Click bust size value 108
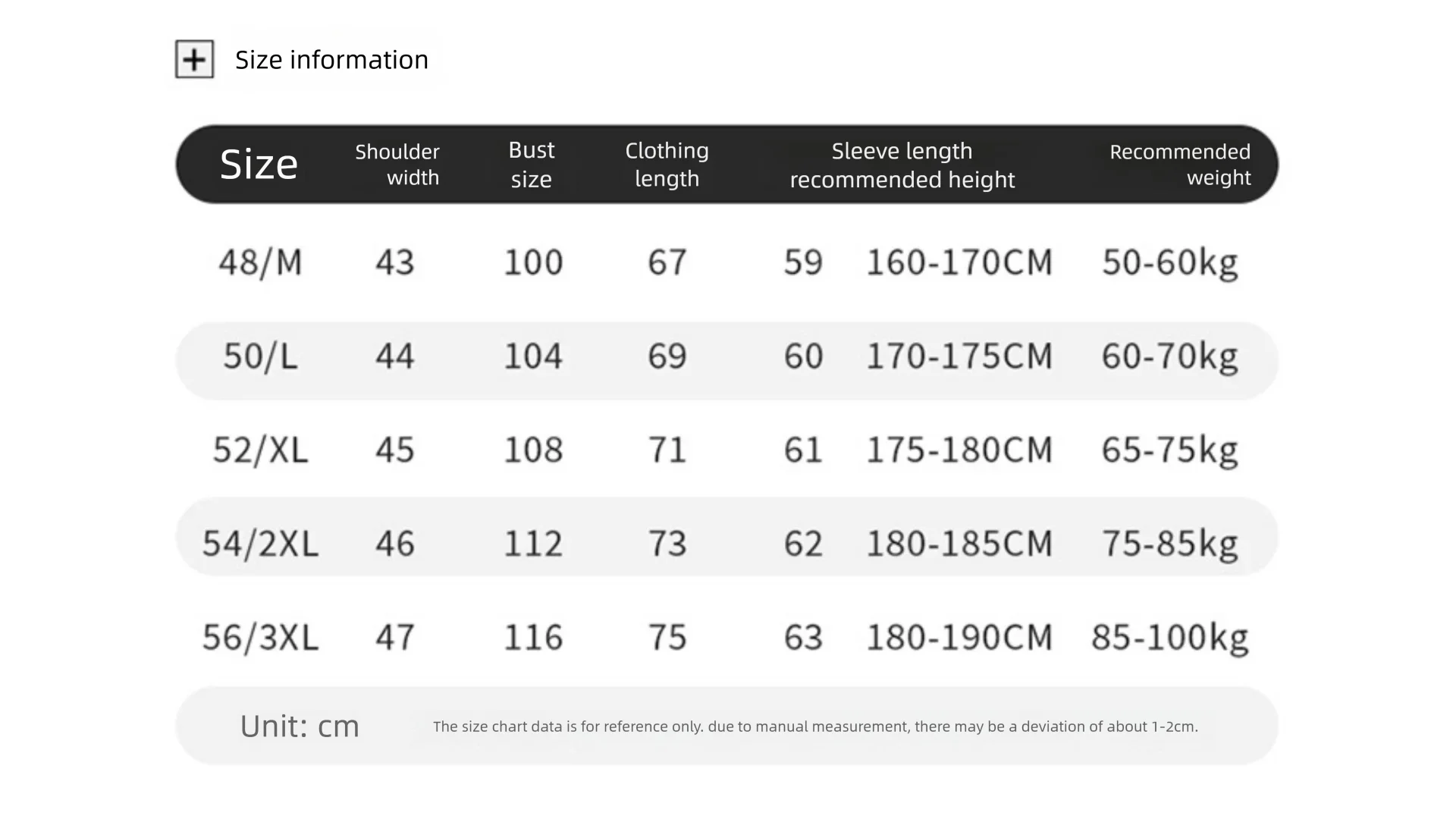Viewport: 1456px width, 819px height. pyautogui.click(x=533, y=450)
